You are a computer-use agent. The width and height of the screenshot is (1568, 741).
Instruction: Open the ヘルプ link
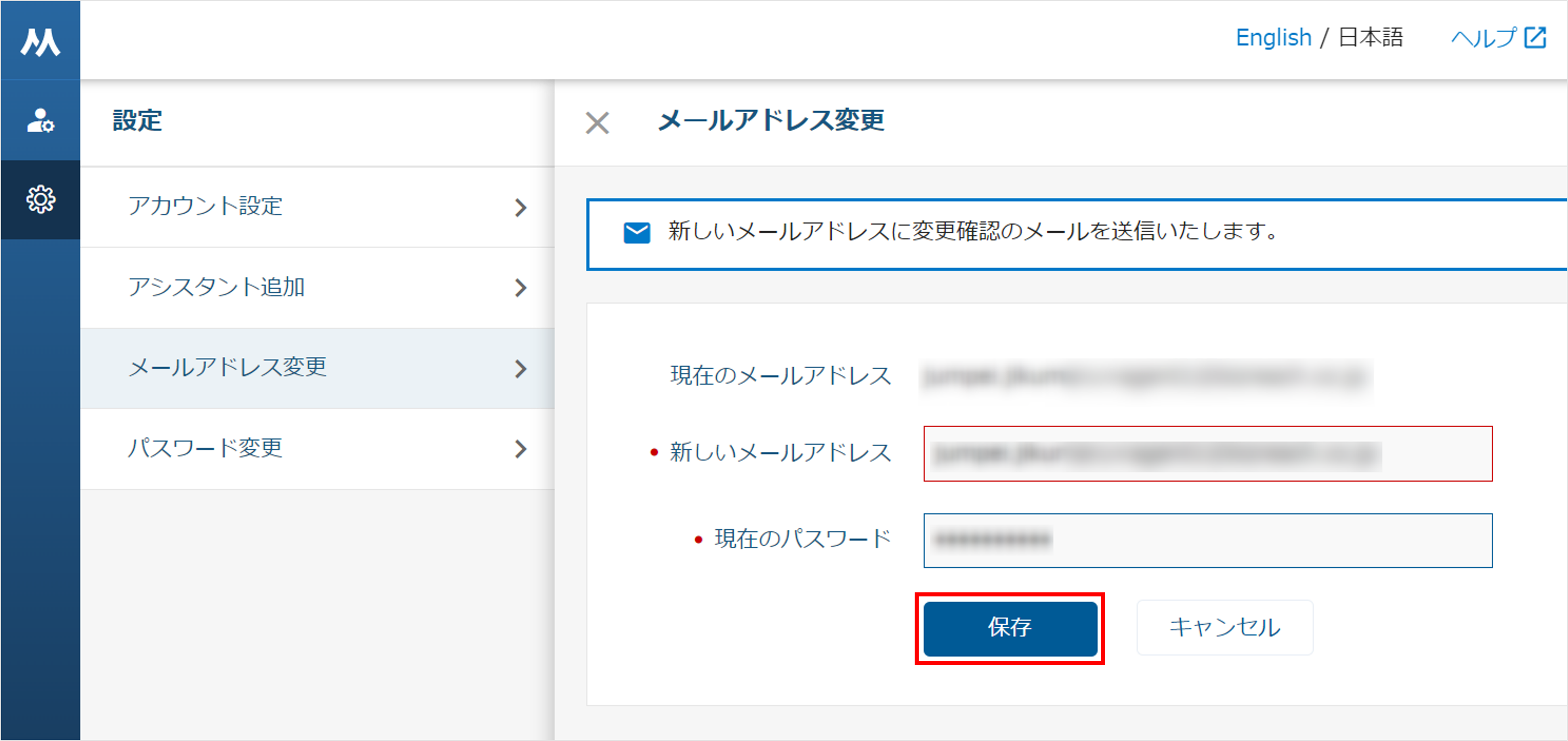pos(1484,38)
